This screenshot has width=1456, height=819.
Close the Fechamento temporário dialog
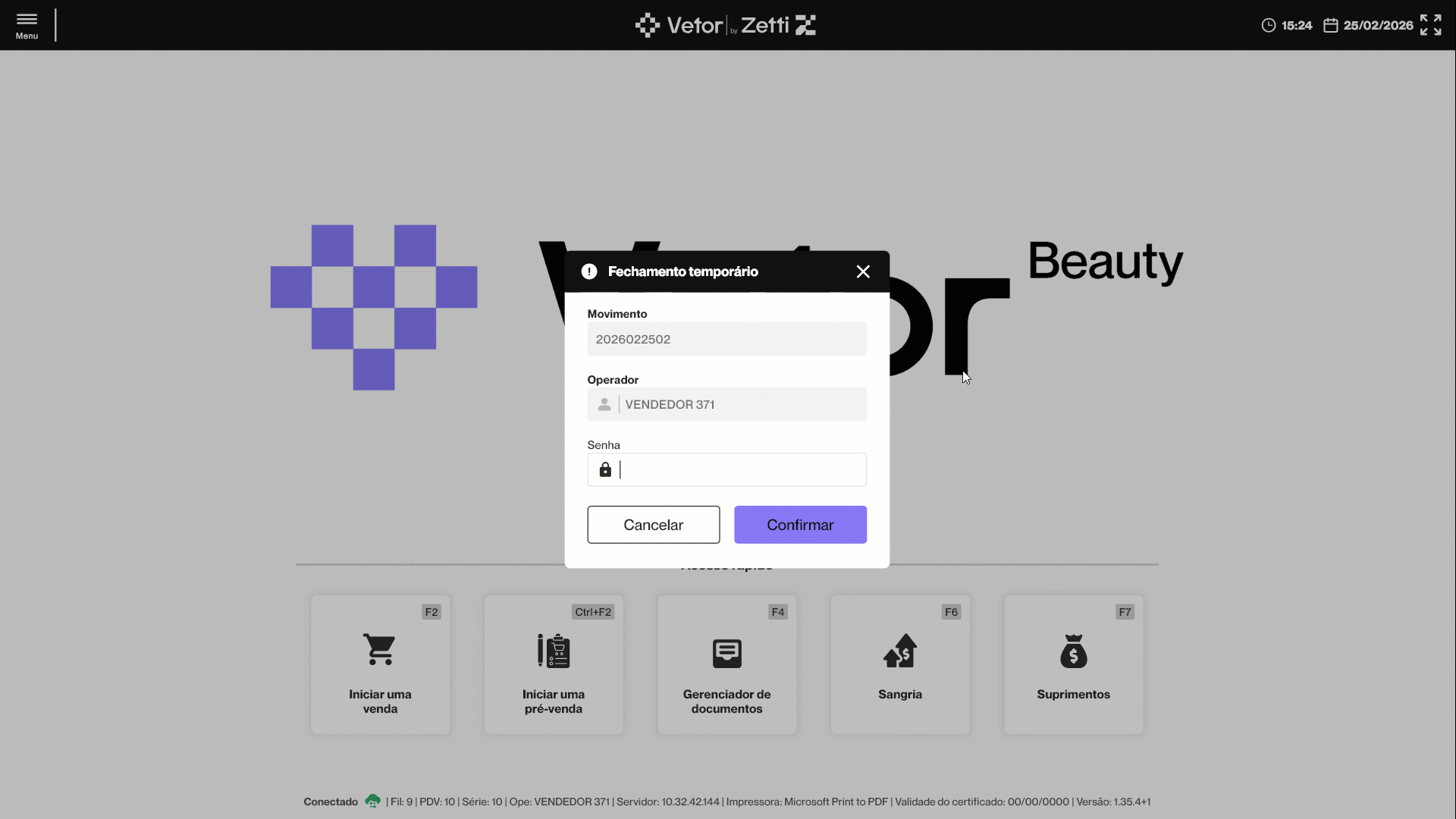863,271
